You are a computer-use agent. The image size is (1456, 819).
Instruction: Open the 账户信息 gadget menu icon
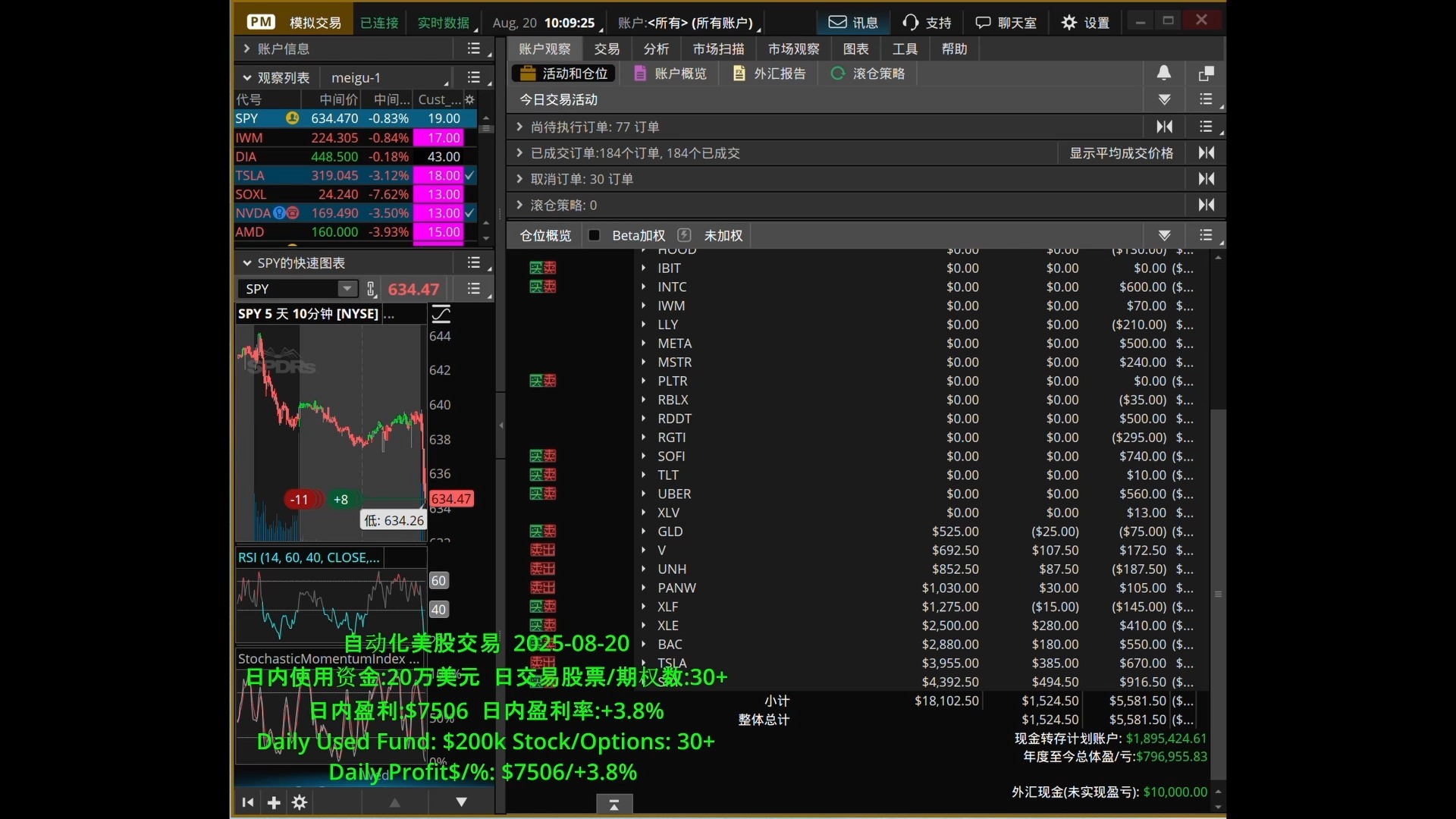tap(474, 49)
